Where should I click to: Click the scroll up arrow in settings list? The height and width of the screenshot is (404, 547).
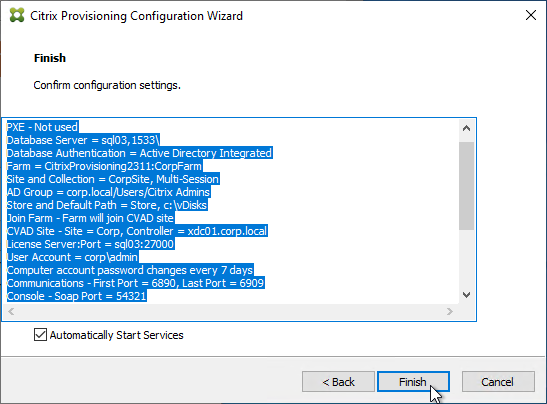click(466, 128)
